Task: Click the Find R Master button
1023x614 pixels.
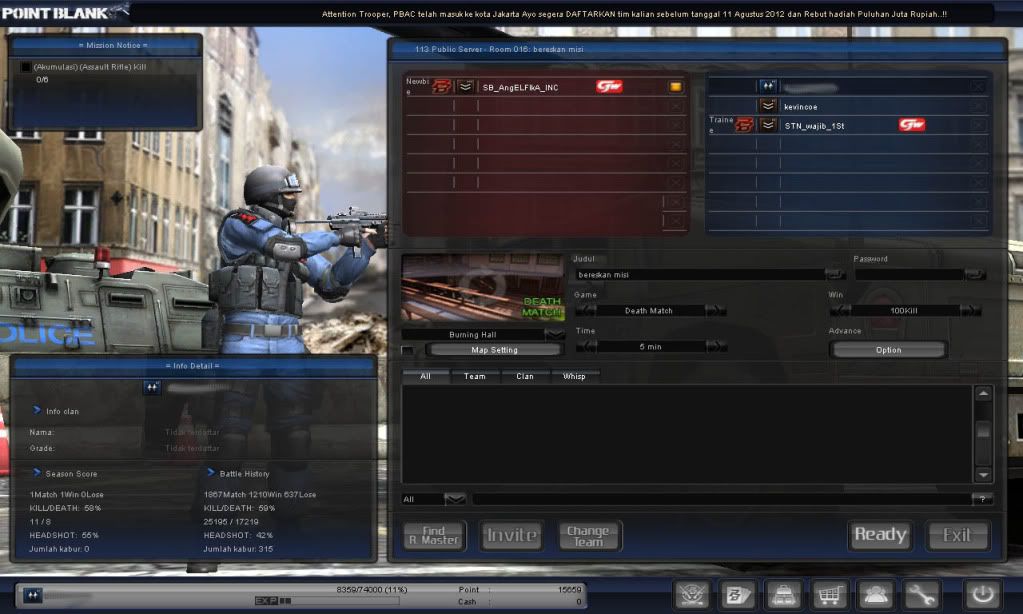Action: [x=435, y=536]
